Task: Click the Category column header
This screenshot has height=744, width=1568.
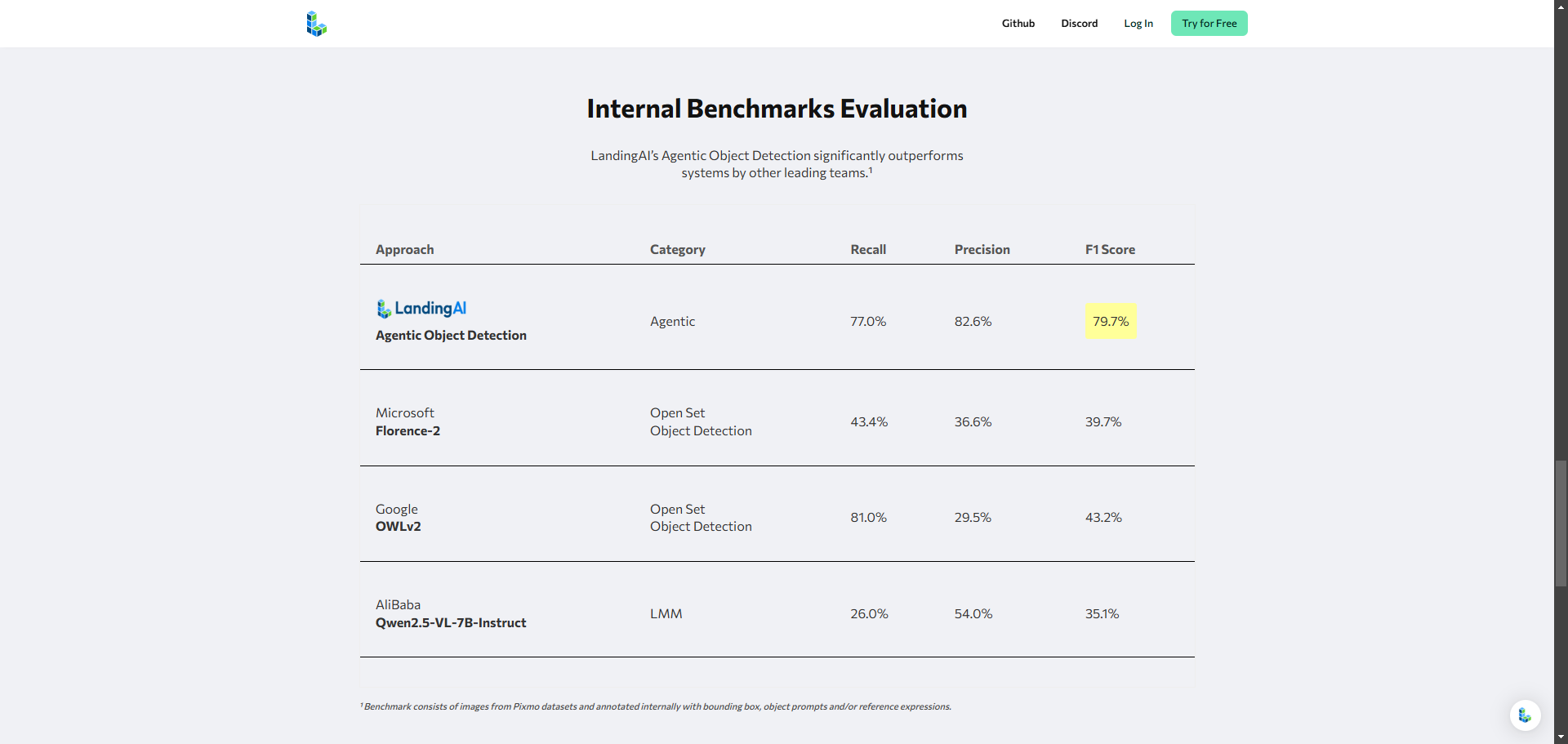Action: coord(677,250)
